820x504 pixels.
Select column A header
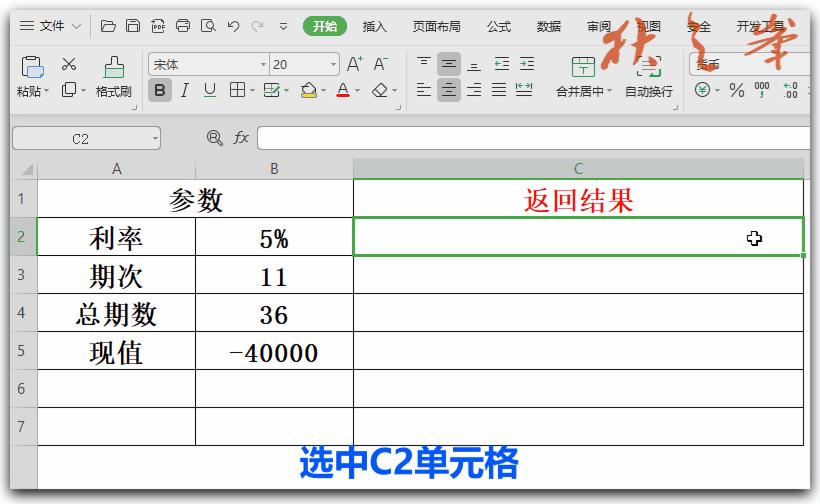coord(117,169)
